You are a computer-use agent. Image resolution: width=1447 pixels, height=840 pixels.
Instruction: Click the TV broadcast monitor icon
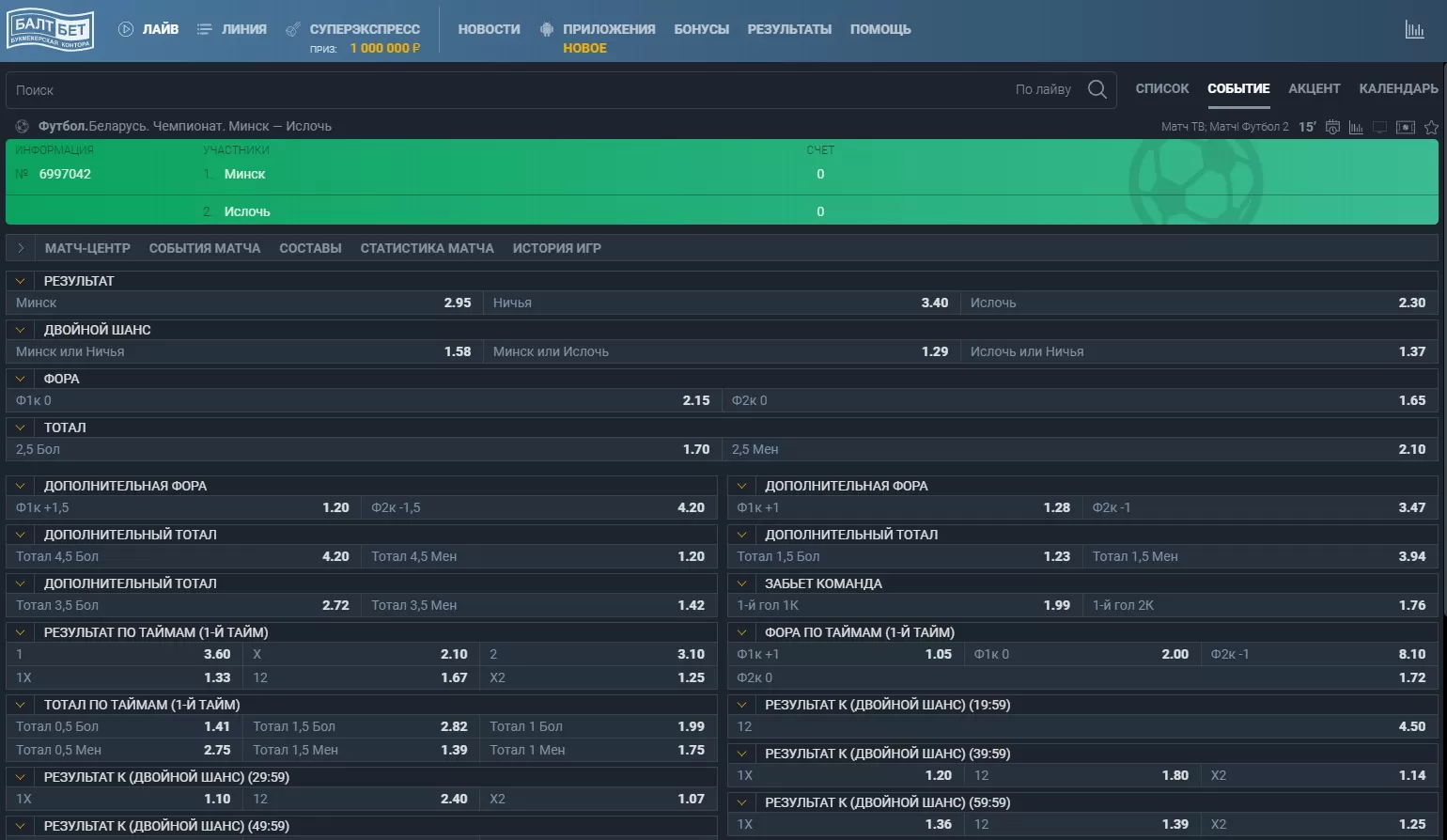click(x=1380, y=127)
